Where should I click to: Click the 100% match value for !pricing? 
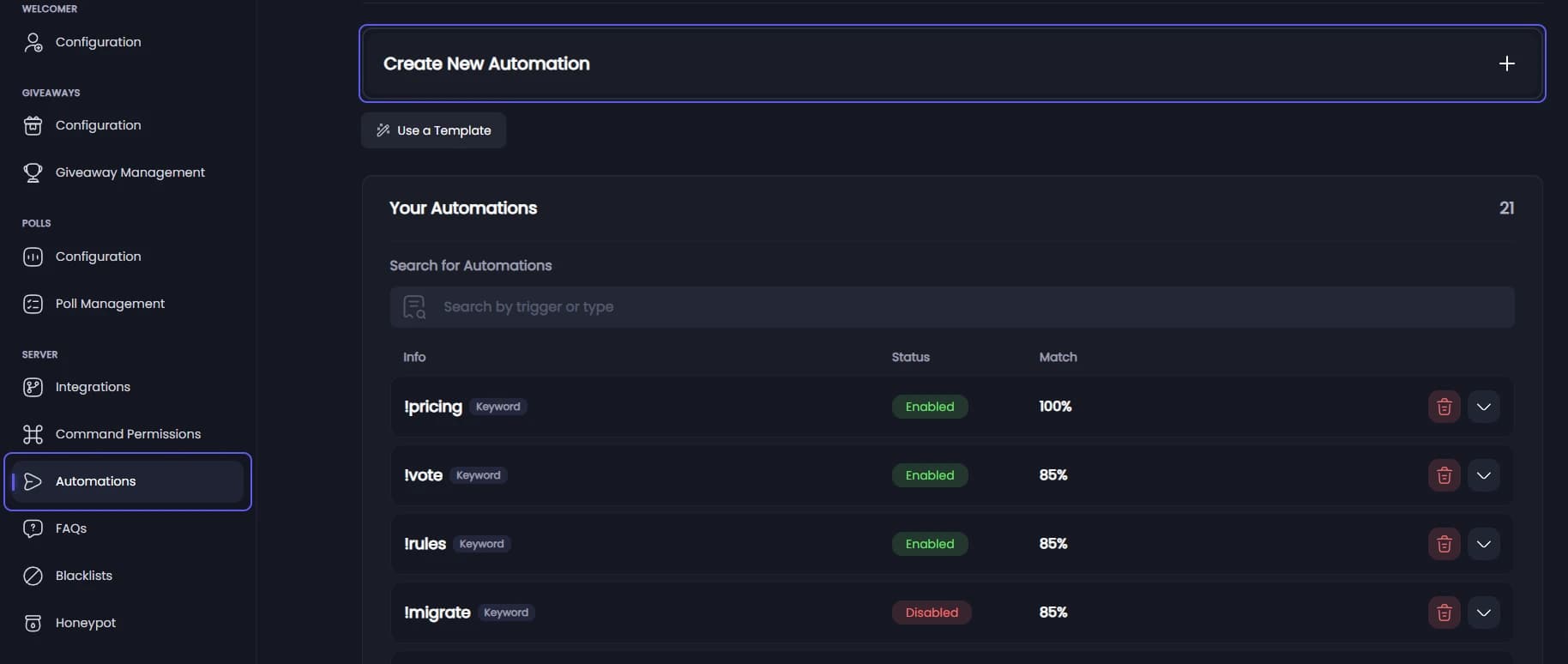coord(1055,407)
